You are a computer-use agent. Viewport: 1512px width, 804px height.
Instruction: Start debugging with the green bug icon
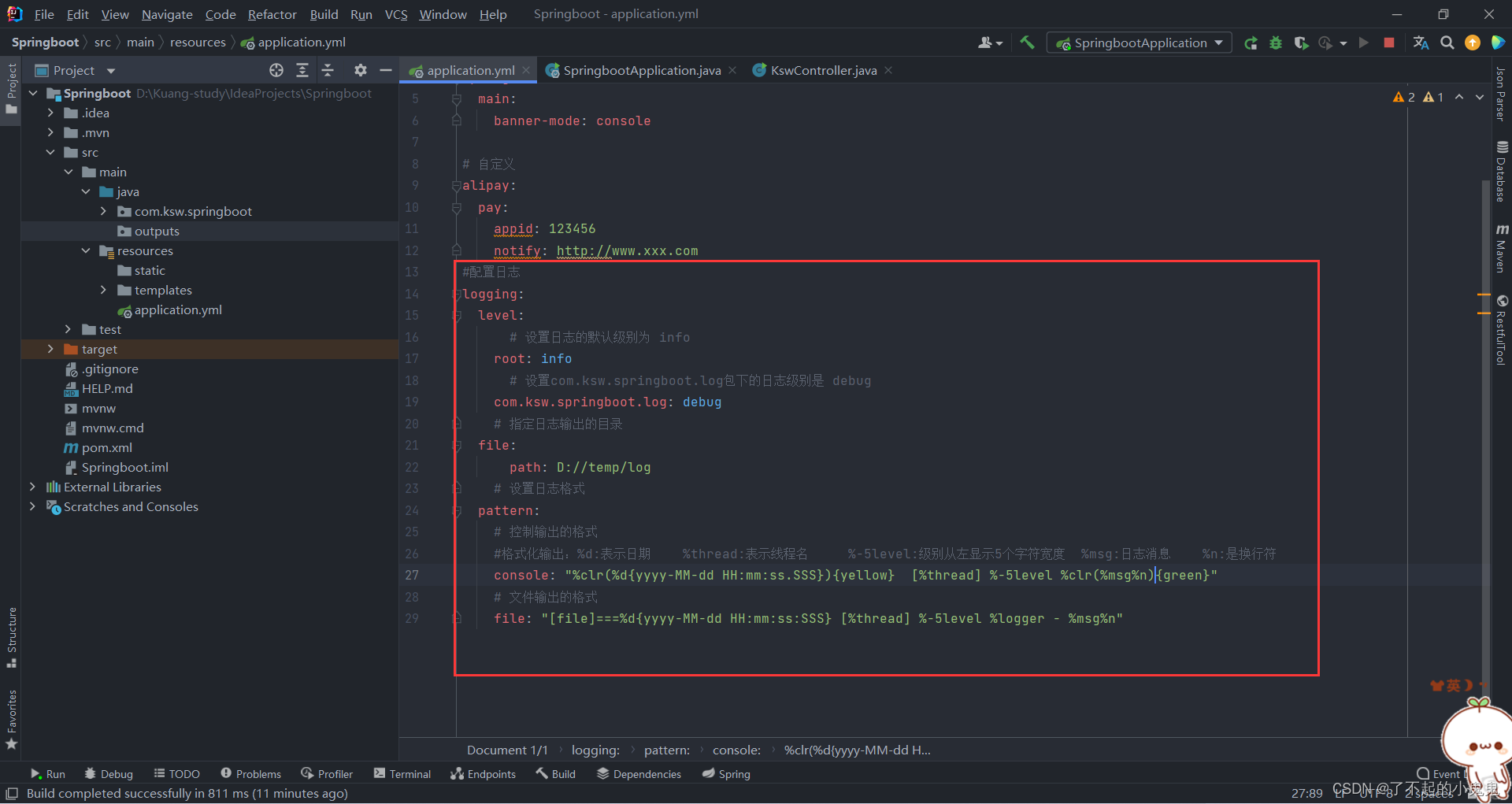[1276, 43]
